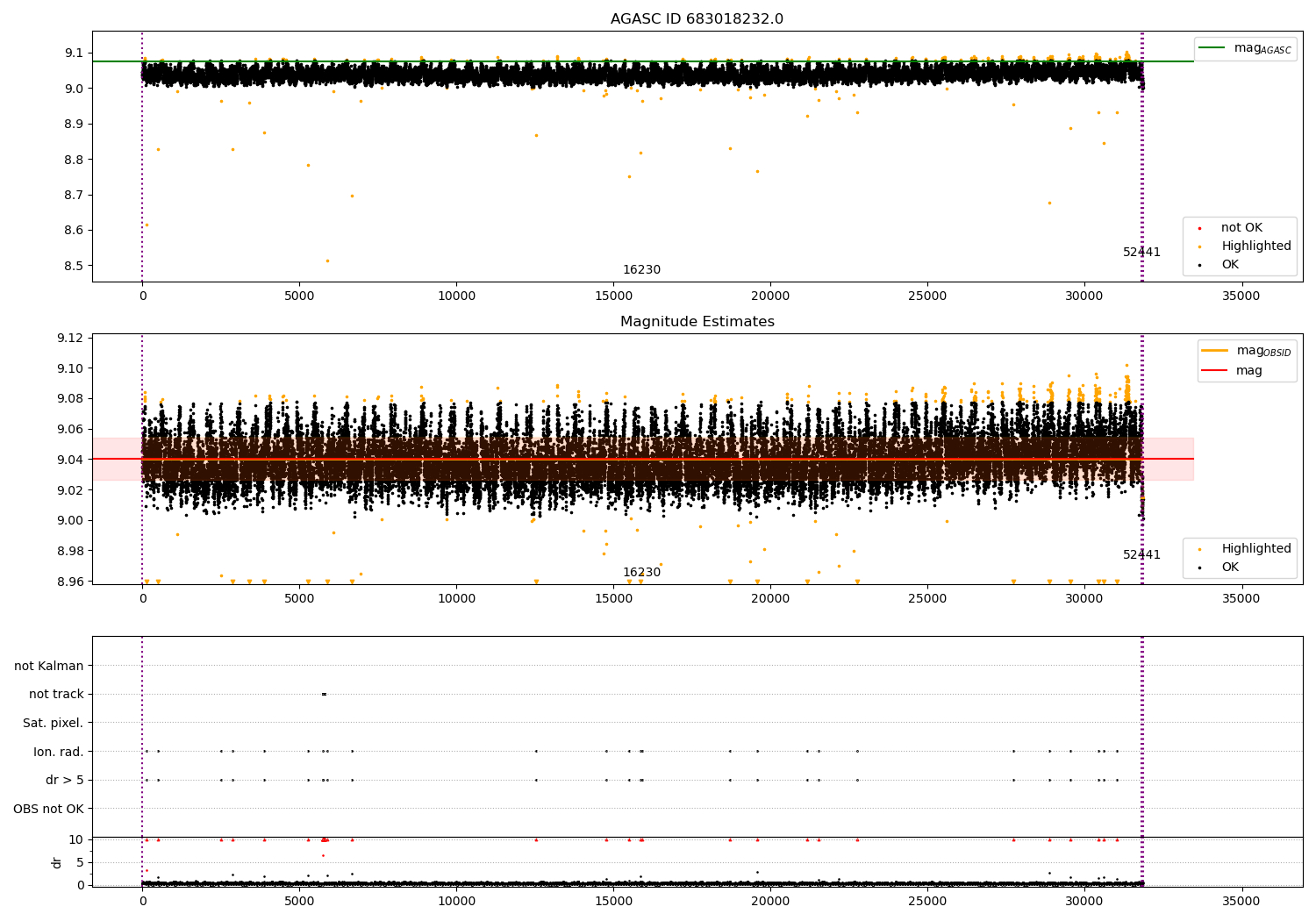1316x921 pixels.
Task: Select the 52441 label in Magnitude Estimates plot
Action: point(1141,555)
